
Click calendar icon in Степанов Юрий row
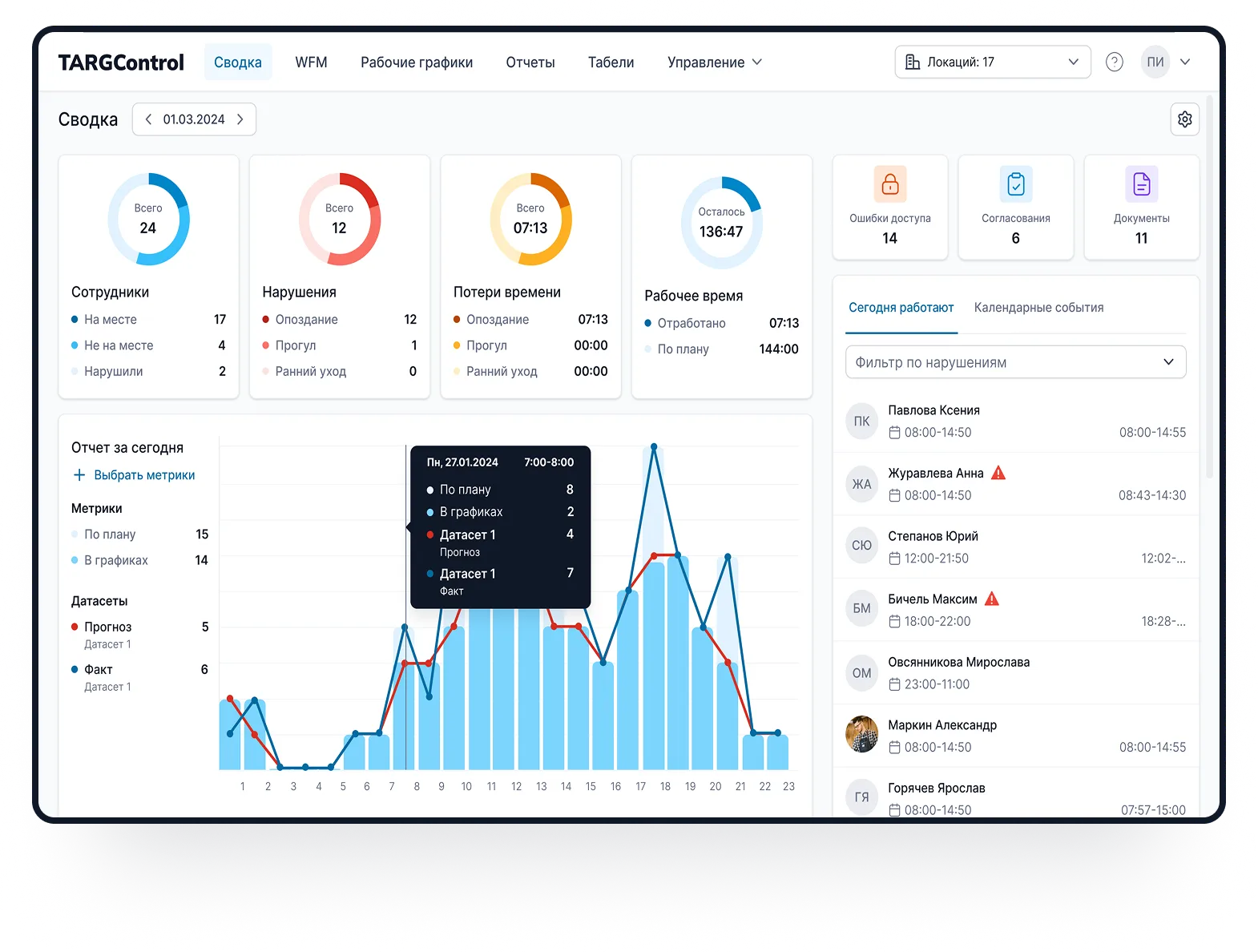click(894, 559)
